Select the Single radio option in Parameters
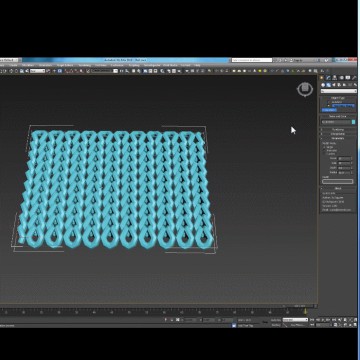The image size is (360, 360). (328, 147)
